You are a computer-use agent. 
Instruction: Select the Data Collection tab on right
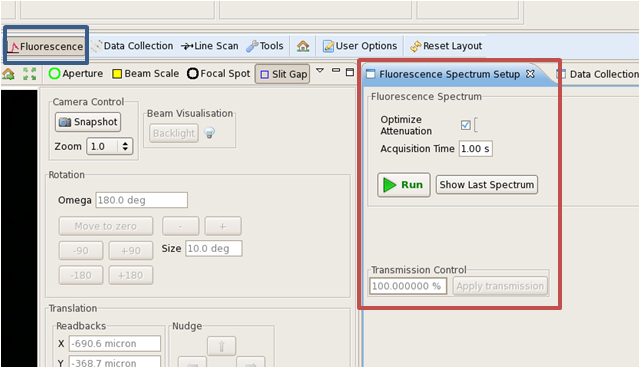(598, 74)
